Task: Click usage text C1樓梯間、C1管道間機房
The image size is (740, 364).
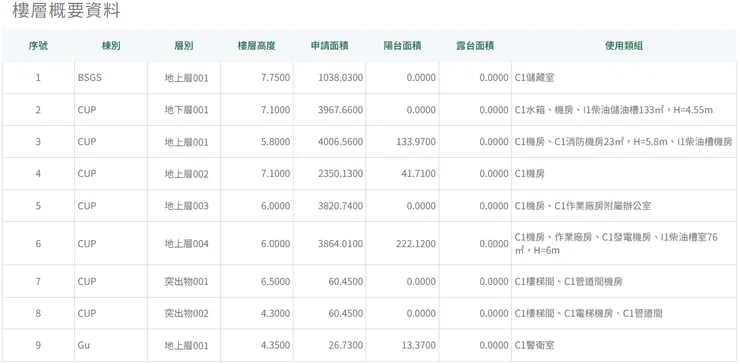Action: tap(569, 282)
